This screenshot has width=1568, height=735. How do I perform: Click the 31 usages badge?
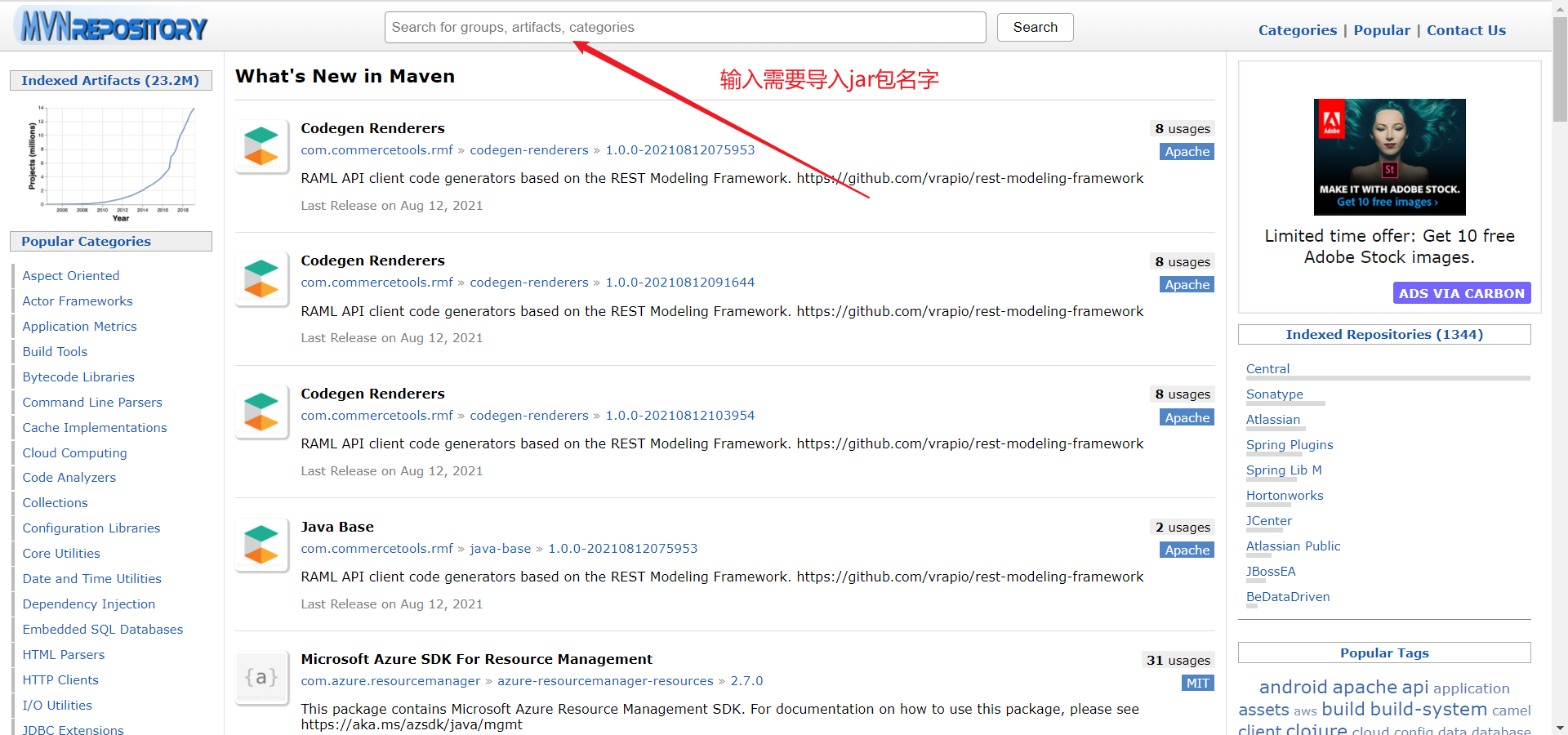tap(1178, 660)
